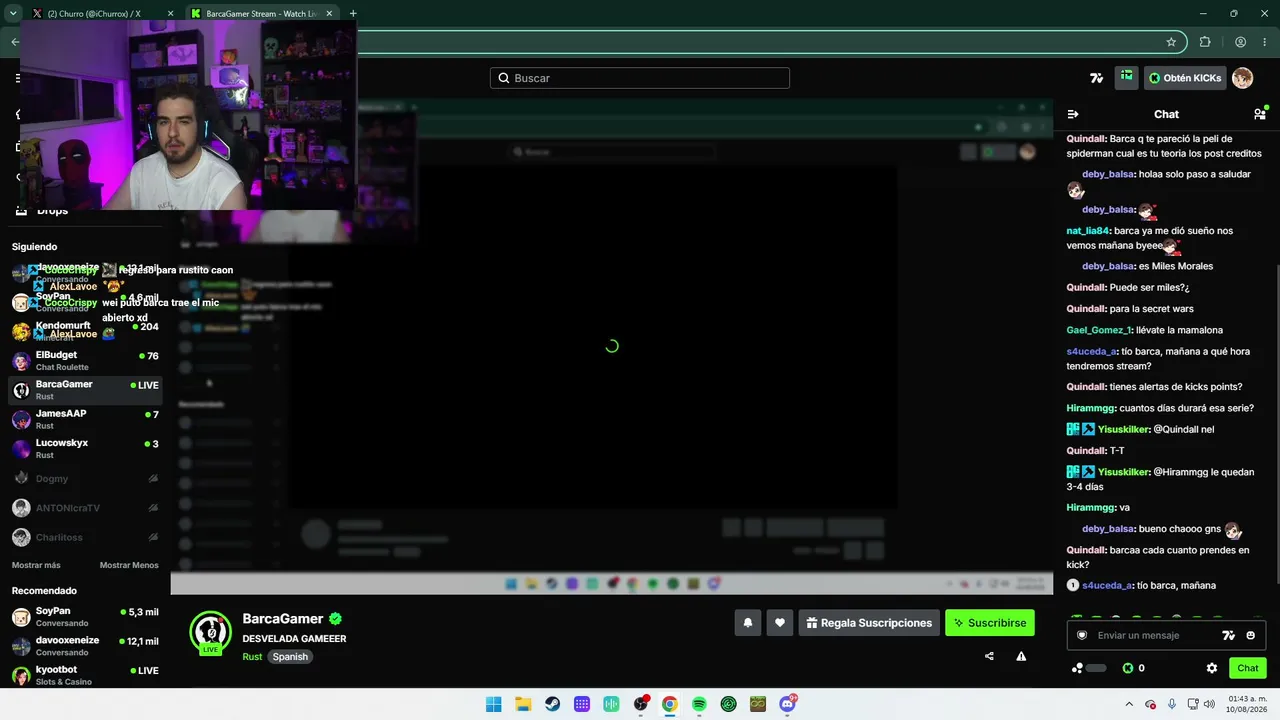This screenshot has width=1280, height=720.
Task: Open the clock and date panel
Action: (x=1247, y=704)
